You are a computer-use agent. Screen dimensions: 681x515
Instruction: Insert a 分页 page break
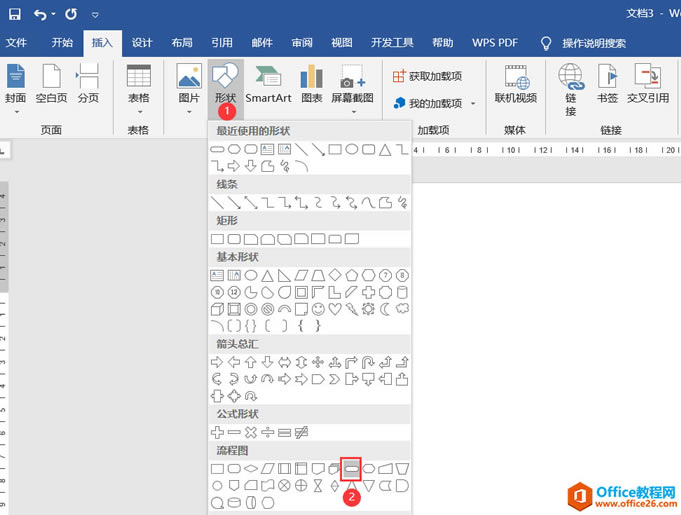point(88,84)
